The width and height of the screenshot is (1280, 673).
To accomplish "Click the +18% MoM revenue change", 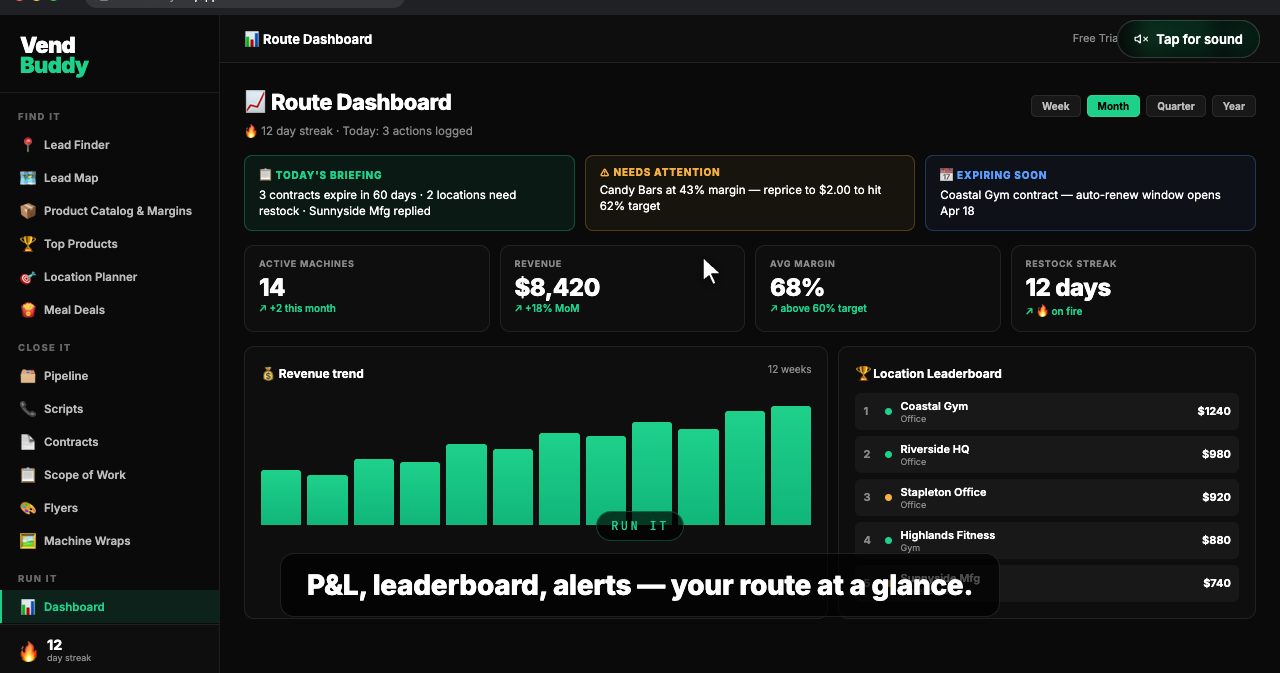I will (547, 308).
